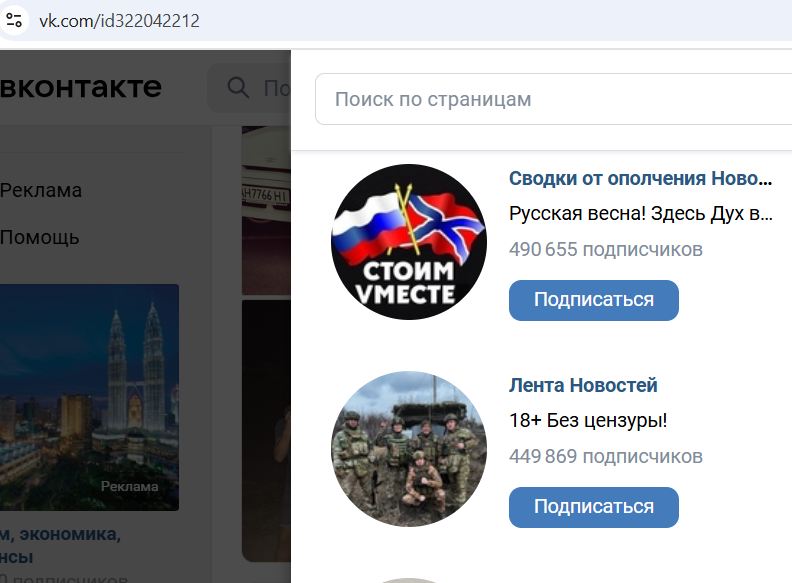Open the Лента Новостей group link
Viewport: 792px width, 583px height.
click(583, 385)
